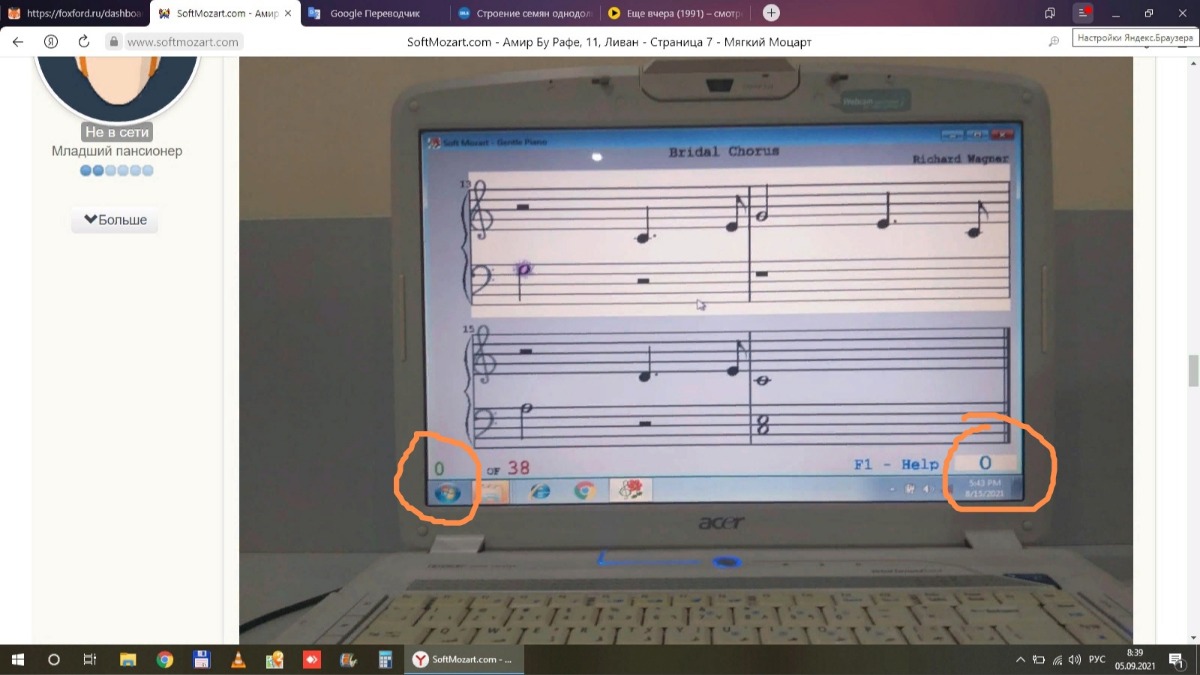This screenshot has height=675, width=1200.
Task: Go back with the browser back arrow
Action: click(18, 42)
